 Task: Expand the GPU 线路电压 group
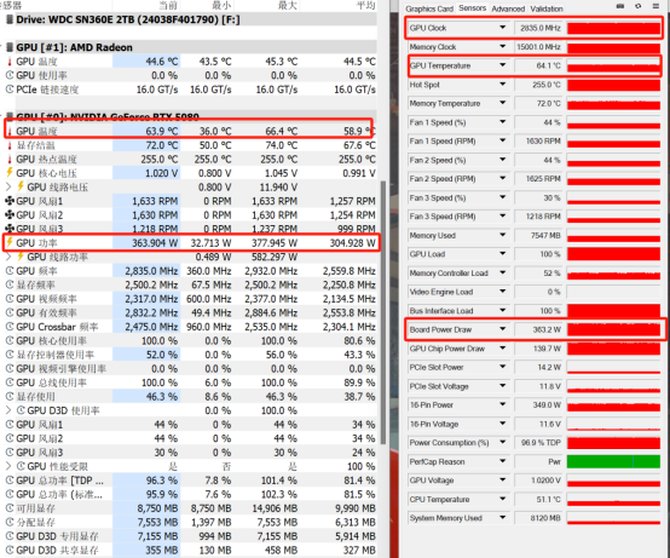click(x=9, y=187)
